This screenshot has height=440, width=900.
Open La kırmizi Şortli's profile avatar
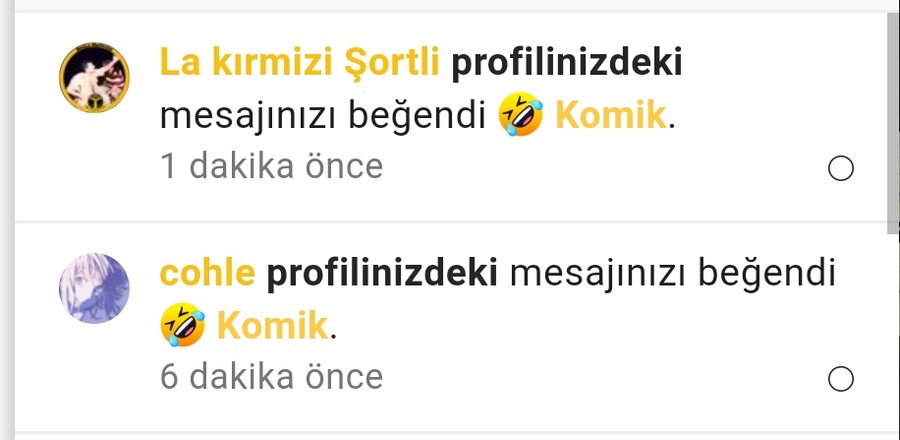click(x=94, y=77)
